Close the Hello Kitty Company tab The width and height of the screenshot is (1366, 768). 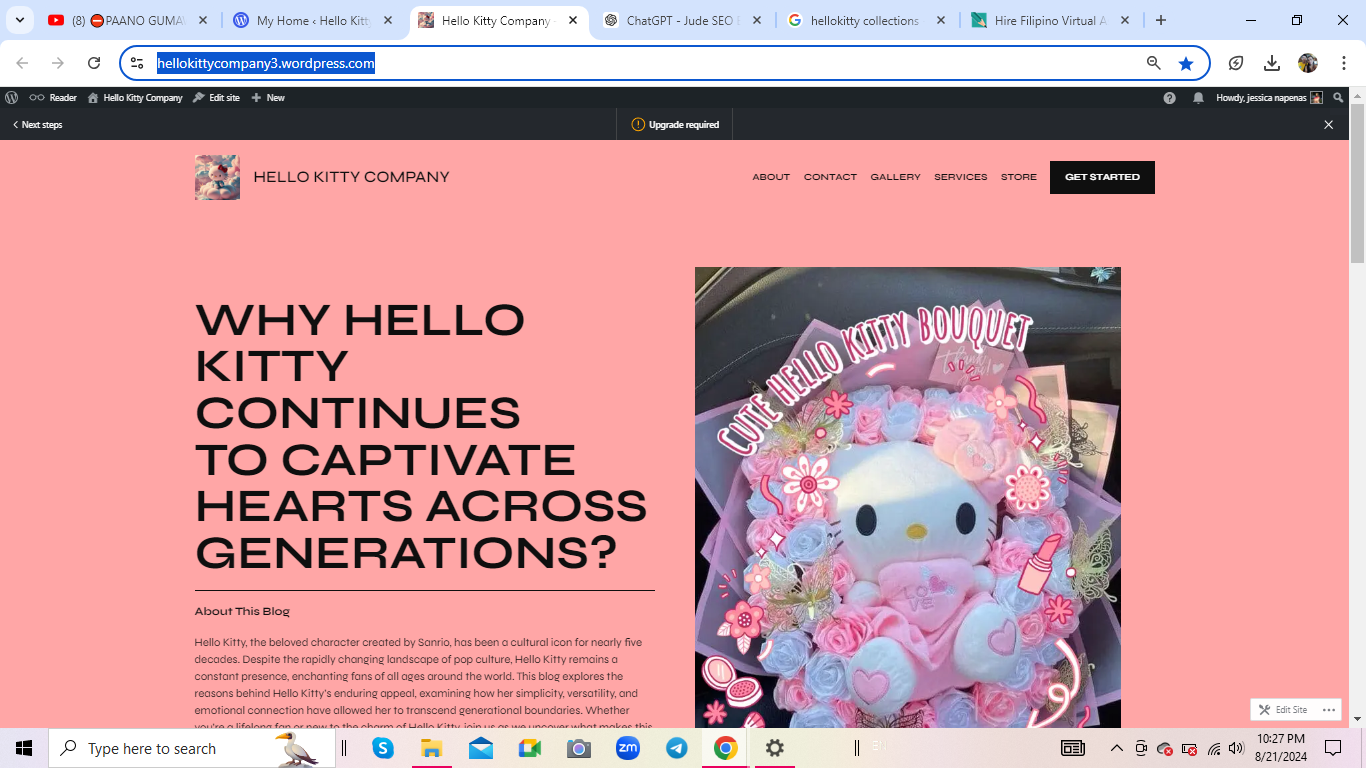[x=573, y=20]
